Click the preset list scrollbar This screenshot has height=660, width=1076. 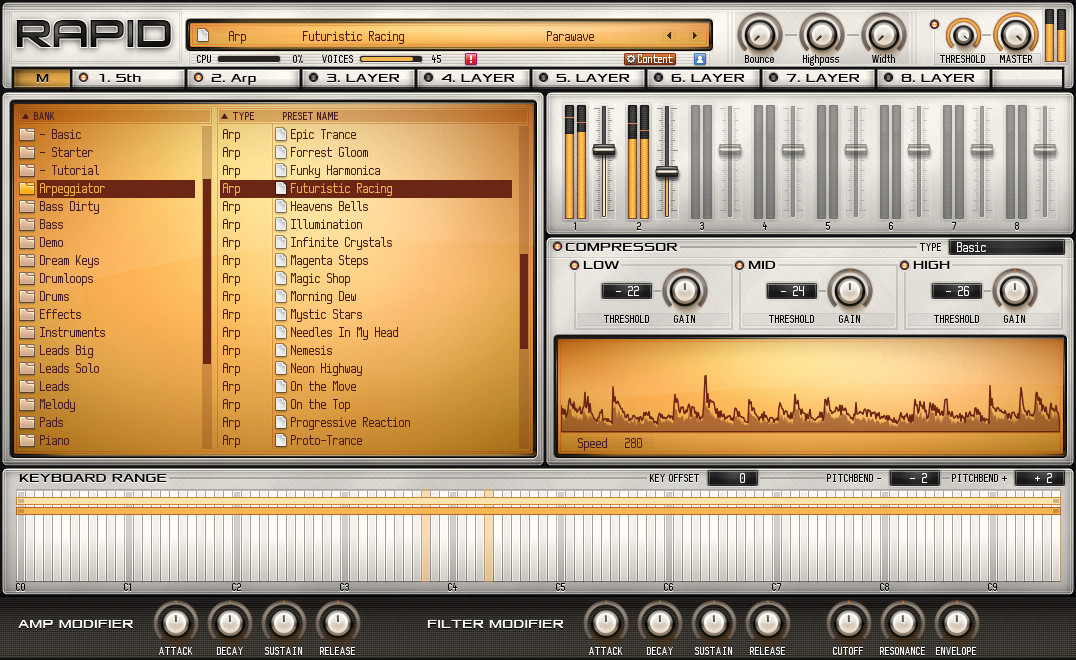(x=524, y=301)
